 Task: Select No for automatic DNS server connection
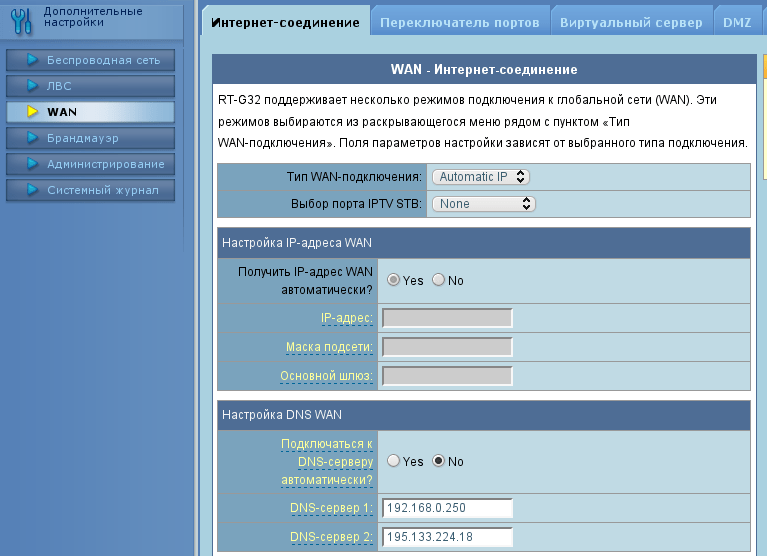pyautogui.click(x=438, y=461)
